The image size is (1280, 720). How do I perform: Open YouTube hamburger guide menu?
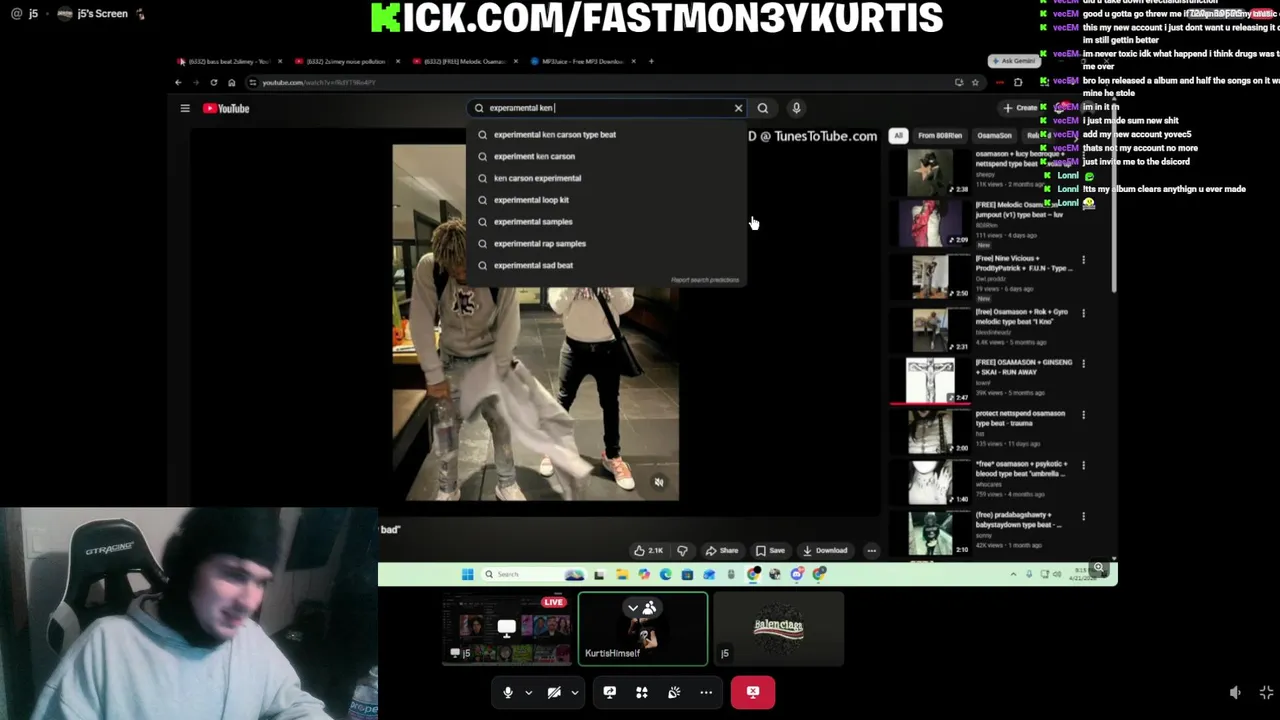point(185,108)
